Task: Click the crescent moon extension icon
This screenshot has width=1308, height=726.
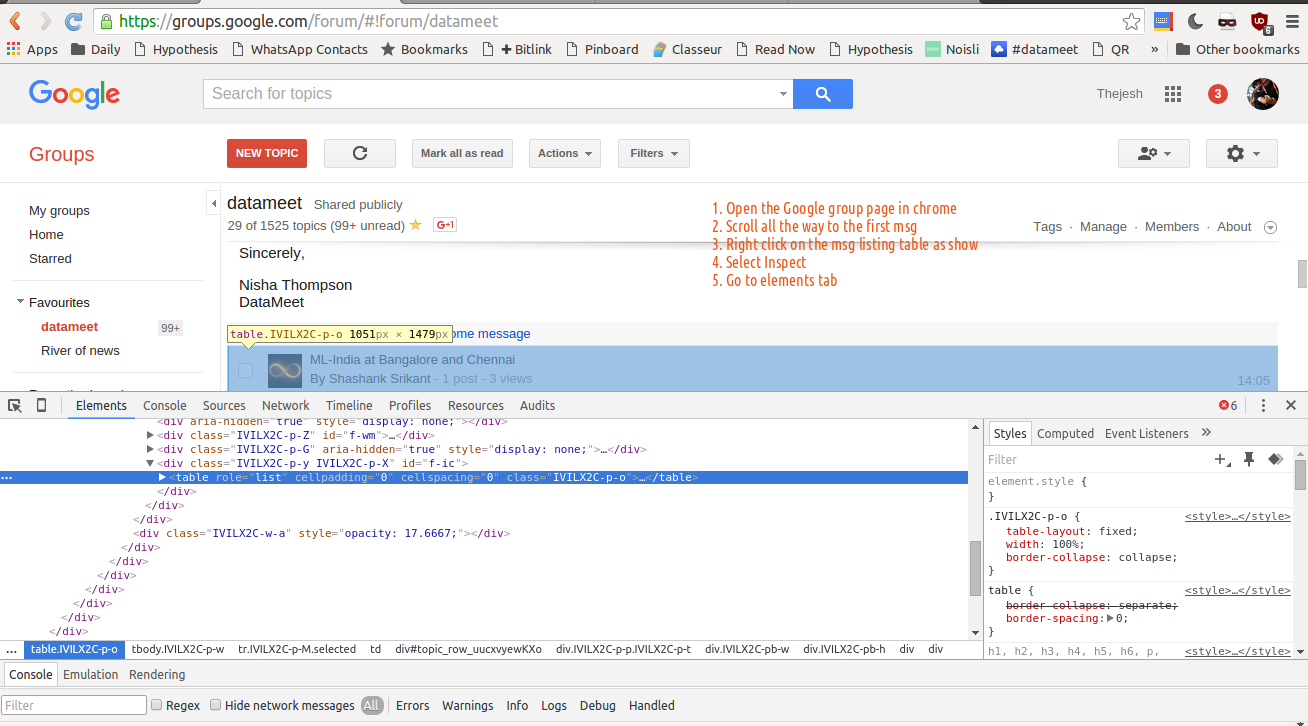Action: (1195, 21)
